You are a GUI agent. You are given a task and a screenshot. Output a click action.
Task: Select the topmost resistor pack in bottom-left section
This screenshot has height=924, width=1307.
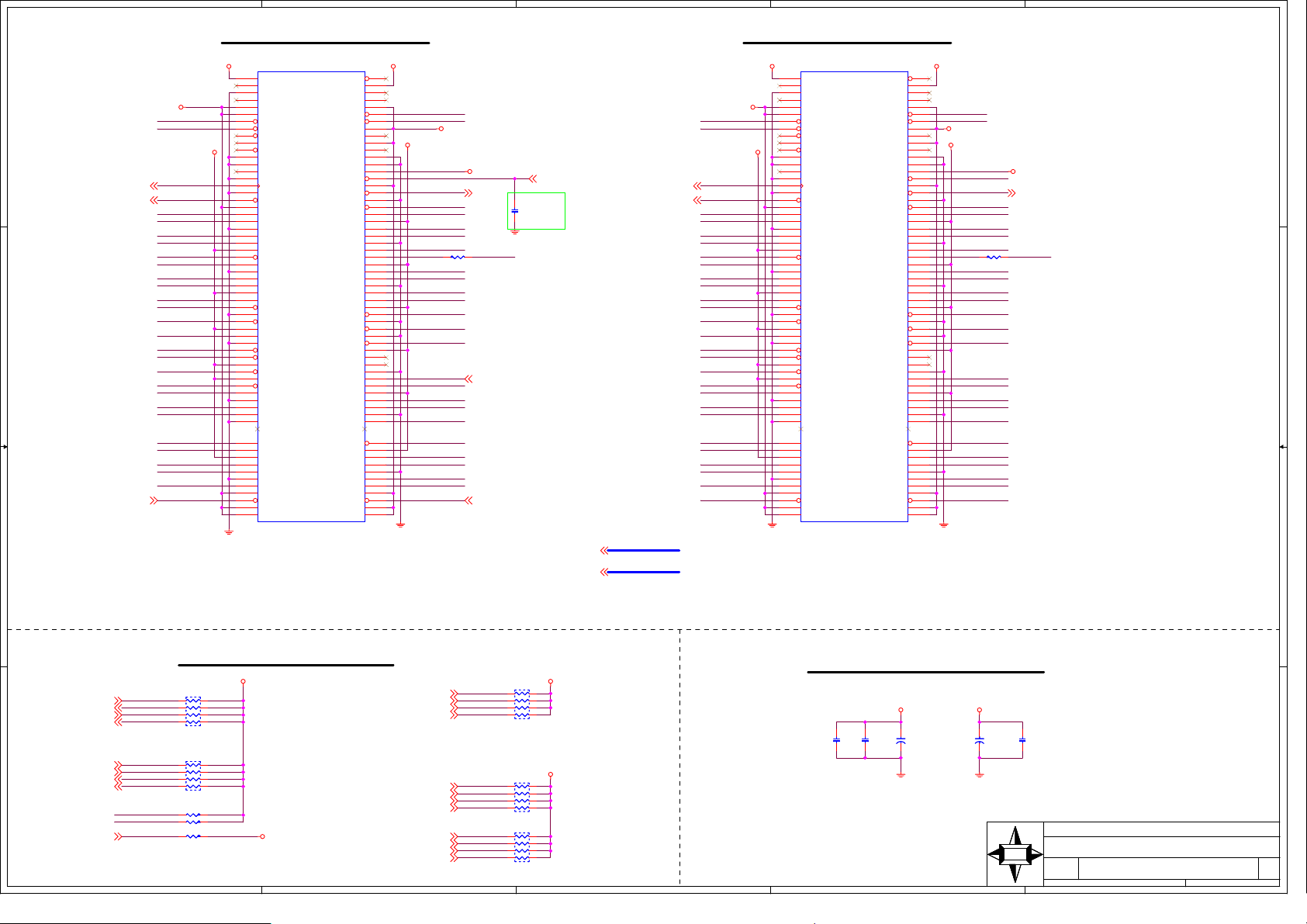tap(193, 711)
